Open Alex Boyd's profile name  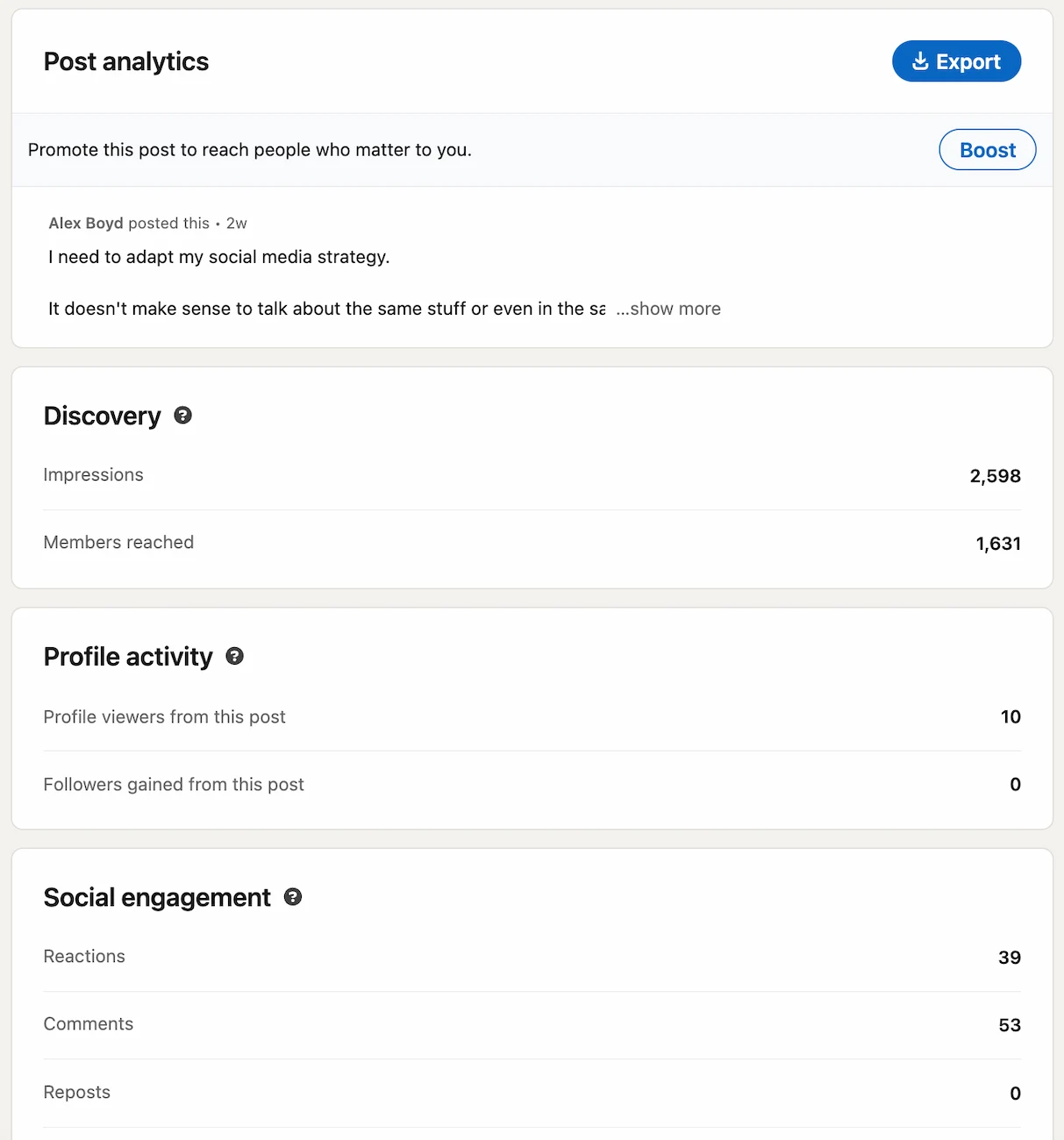85,223
